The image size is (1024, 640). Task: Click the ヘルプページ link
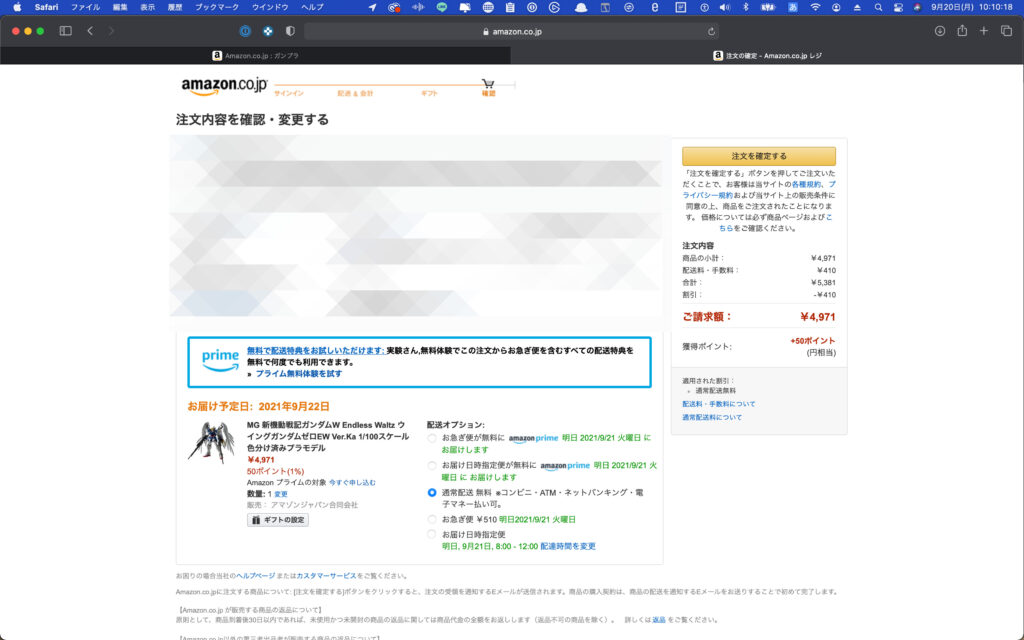coord(255,576)
